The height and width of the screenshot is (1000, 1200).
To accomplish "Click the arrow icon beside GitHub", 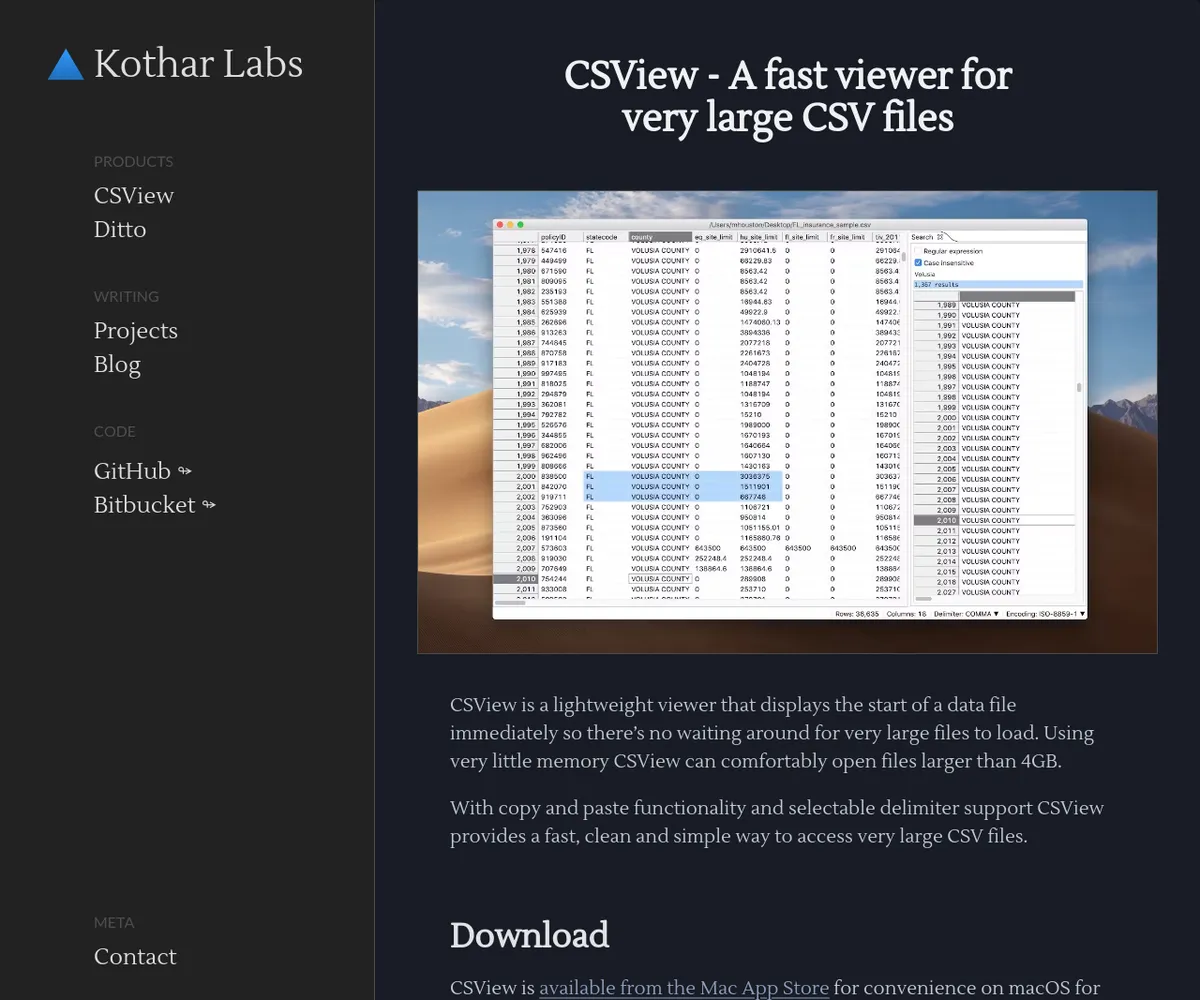I will tap(185, 471).
